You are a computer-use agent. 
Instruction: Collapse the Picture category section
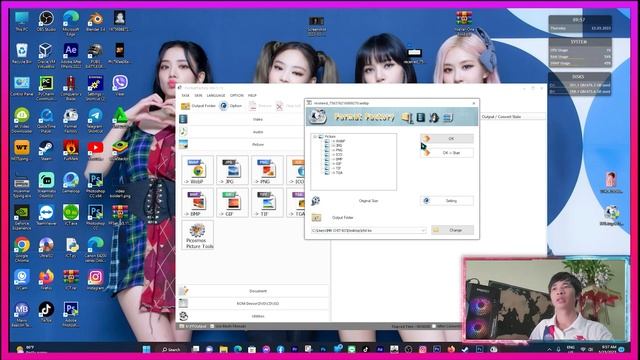click(253, 144)
